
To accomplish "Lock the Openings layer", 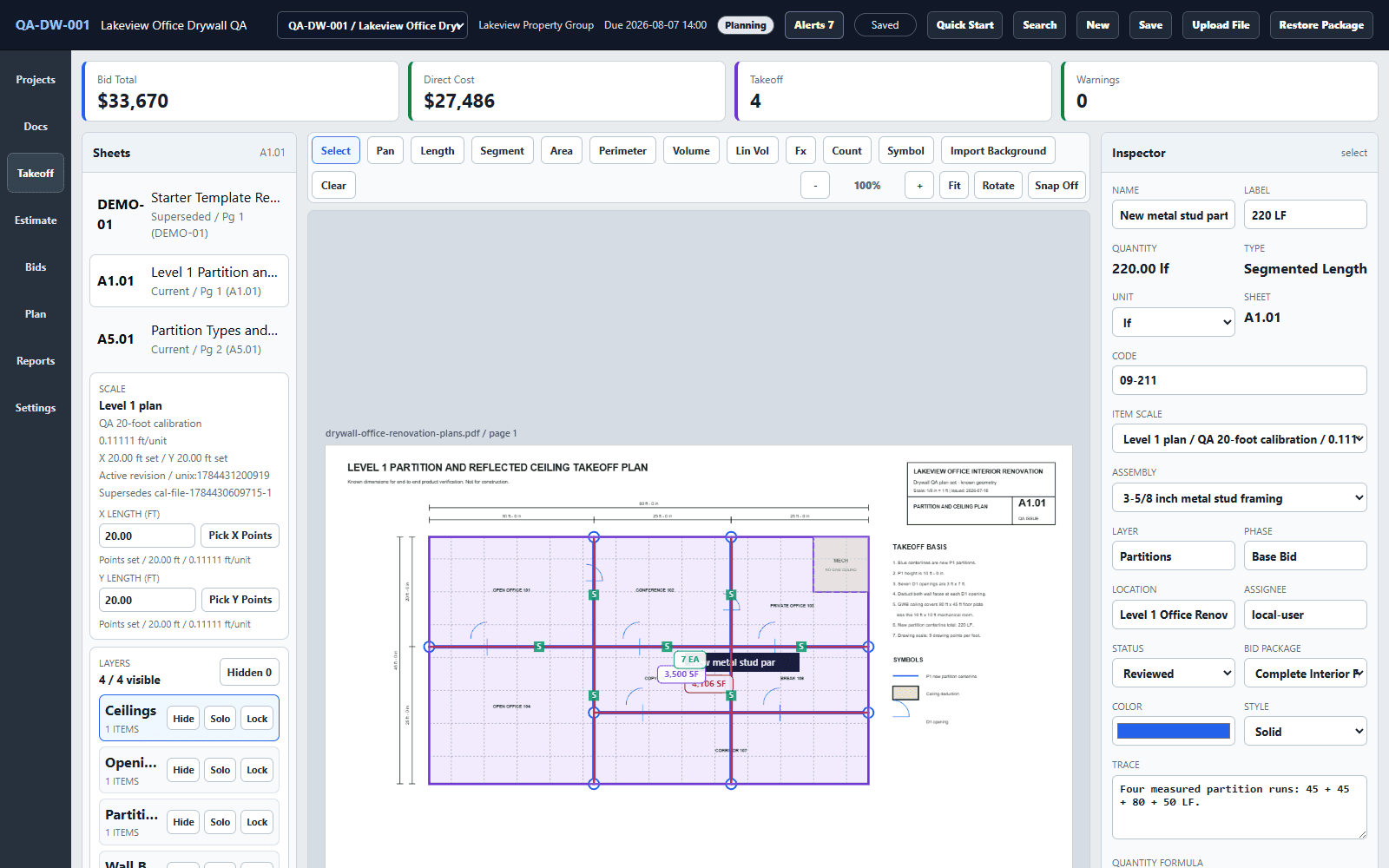I will pos(257,770).
